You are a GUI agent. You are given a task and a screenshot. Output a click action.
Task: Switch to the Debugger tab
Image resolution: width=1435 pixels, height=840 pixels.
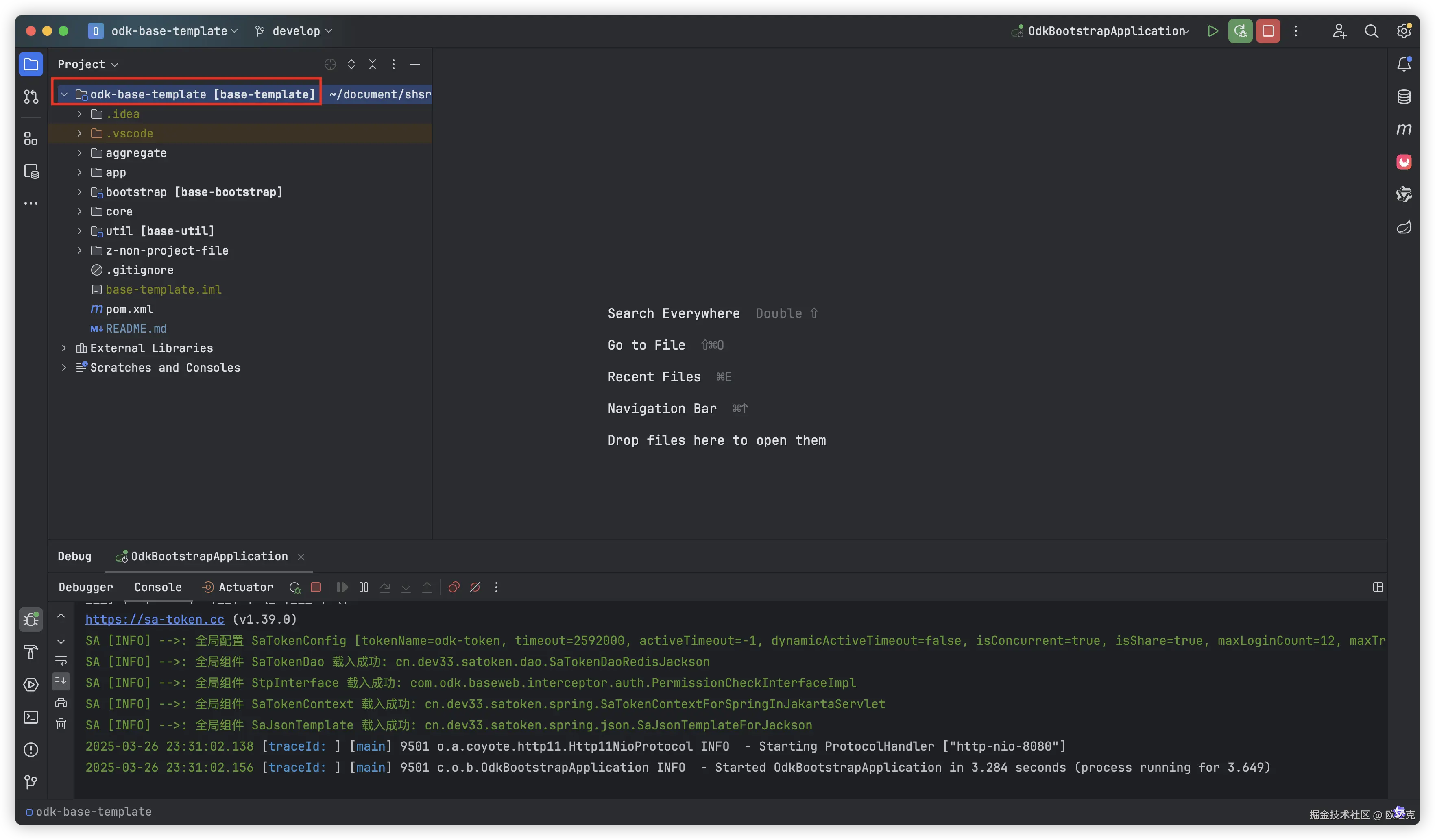85,587
